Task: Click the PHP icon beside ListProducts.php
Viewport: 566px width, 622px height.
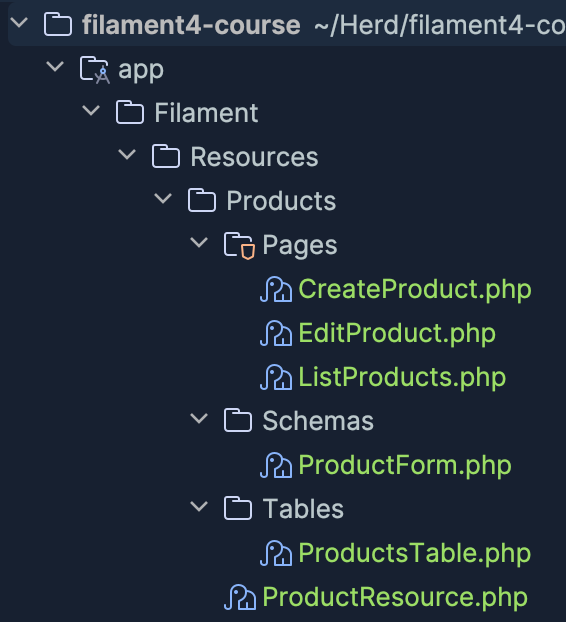Action: 276,377
